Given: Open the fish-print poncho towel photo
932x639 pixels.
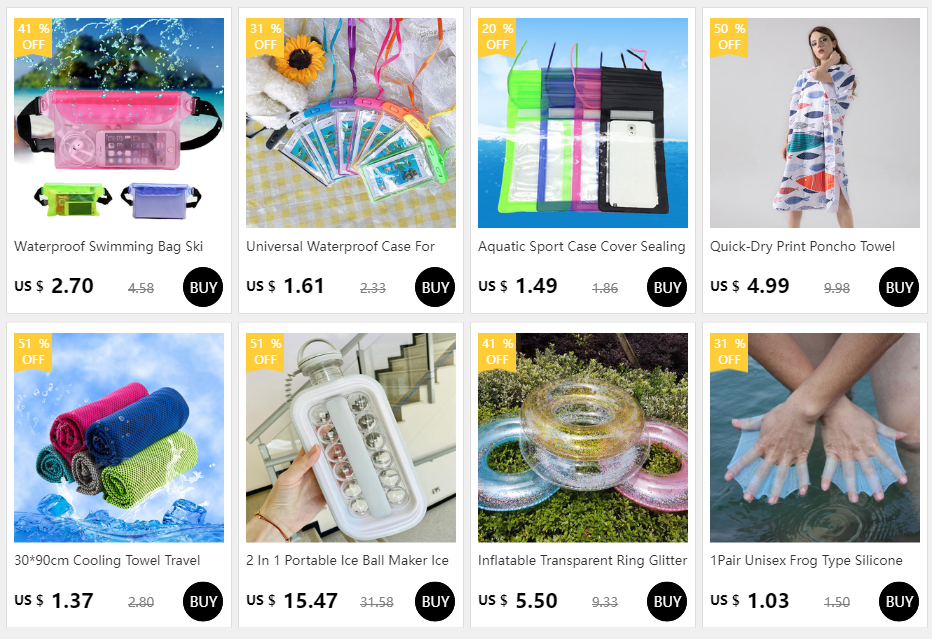Looking at the screenshot, I should 814,122.
